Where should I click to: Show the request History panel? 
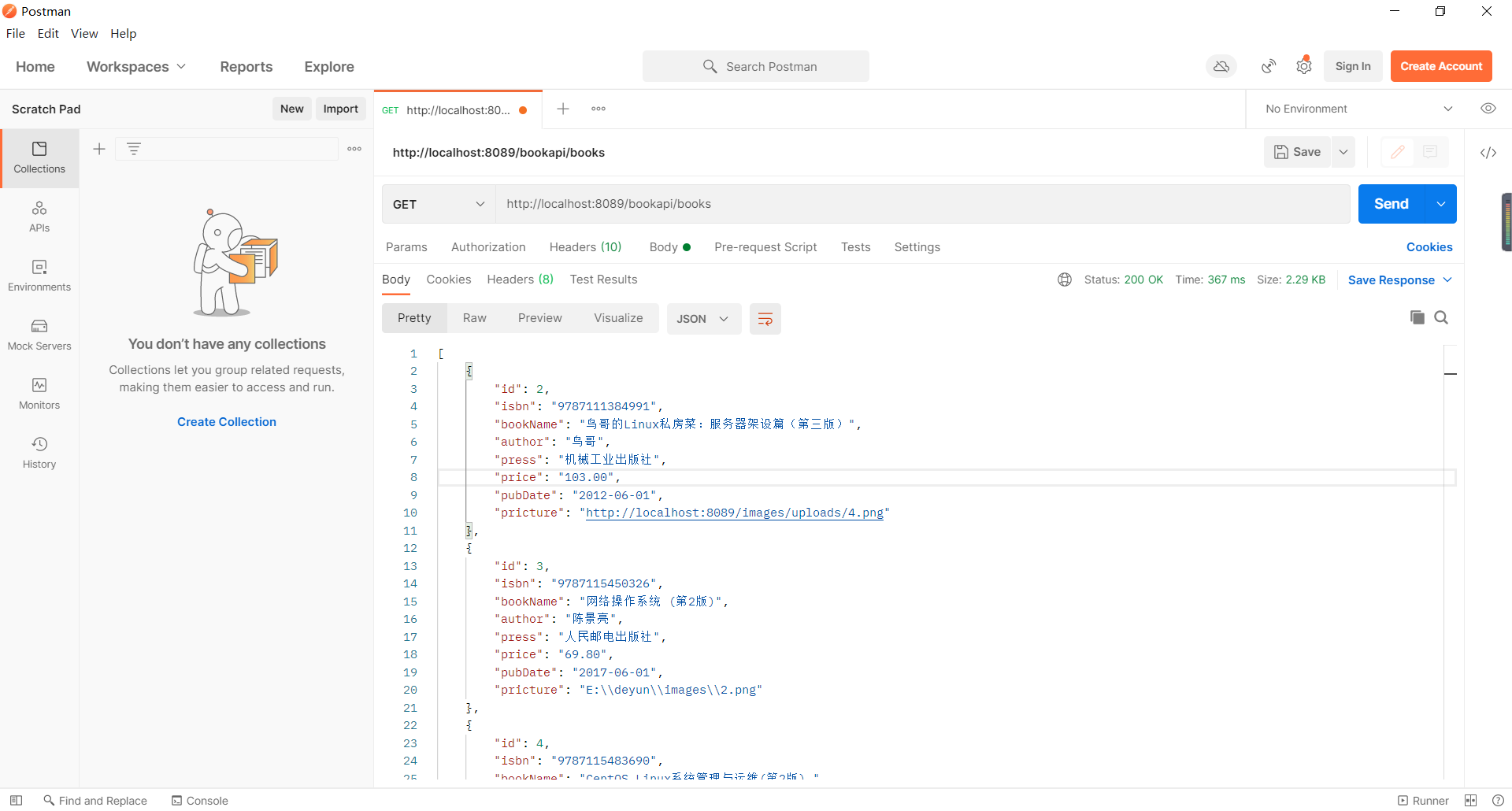pos(39,450)
